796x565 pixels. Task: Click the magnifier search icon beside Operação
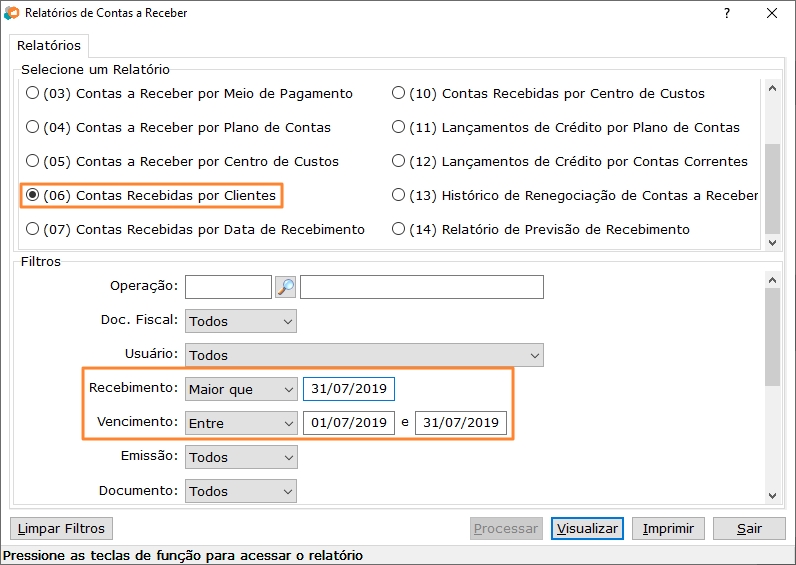pos(285,287)
